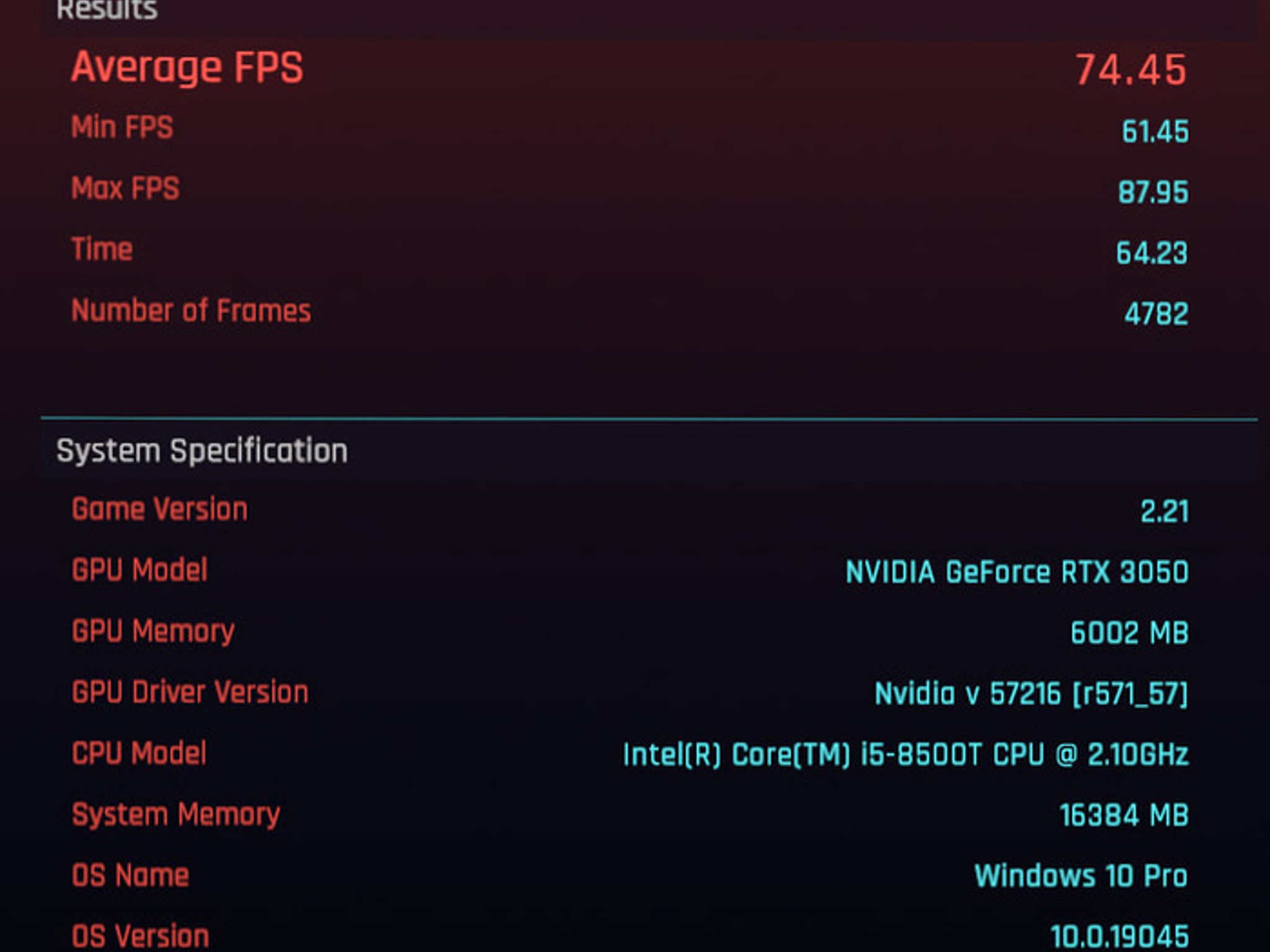Click the 61.45 minimum FPS value

point(1155,131)
